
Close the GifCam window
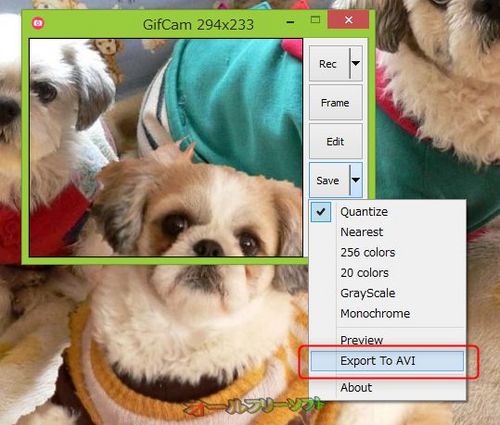pos(348,20)
